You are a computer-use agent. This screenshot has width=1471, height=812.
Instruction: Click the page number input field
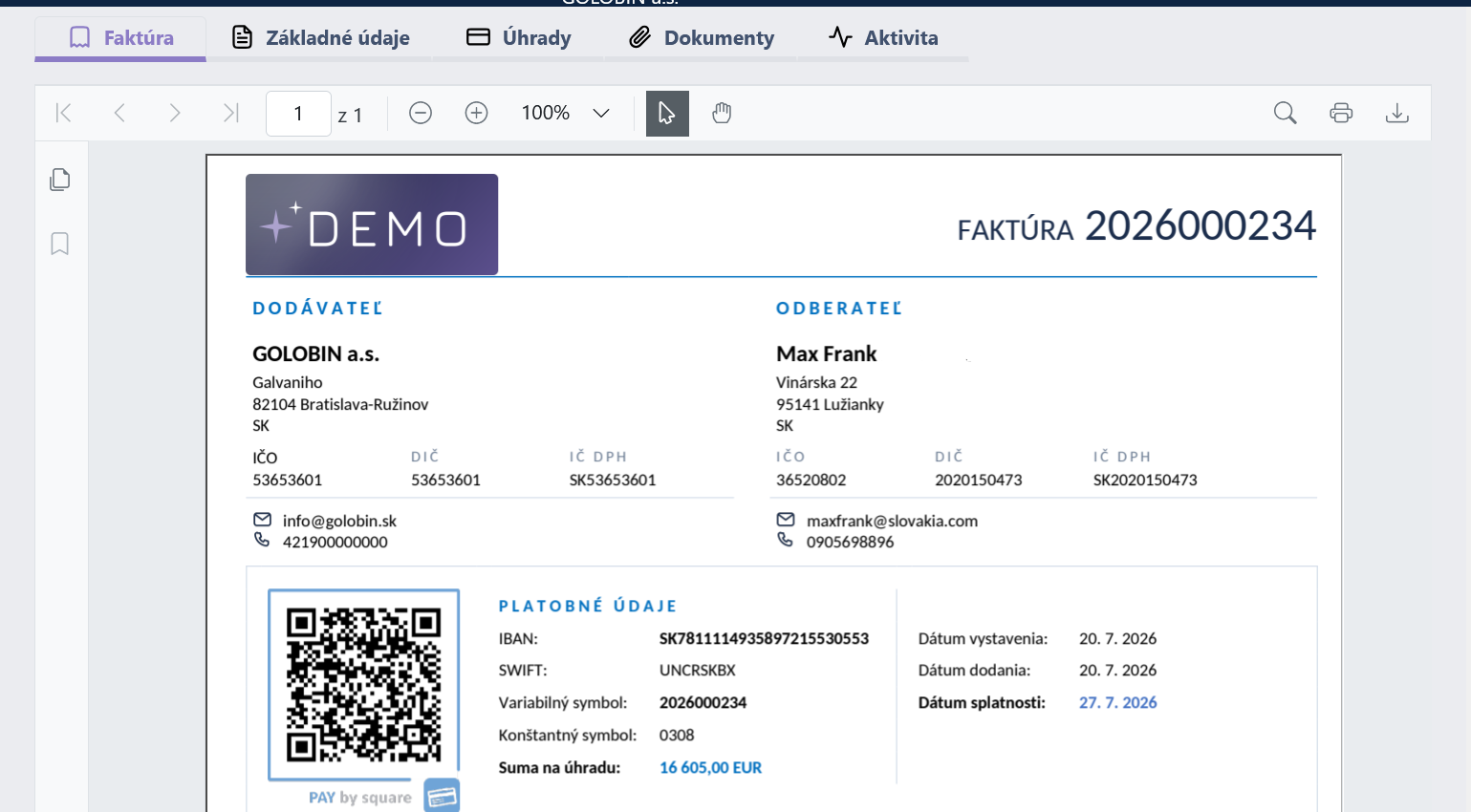[x=298, y=114]
